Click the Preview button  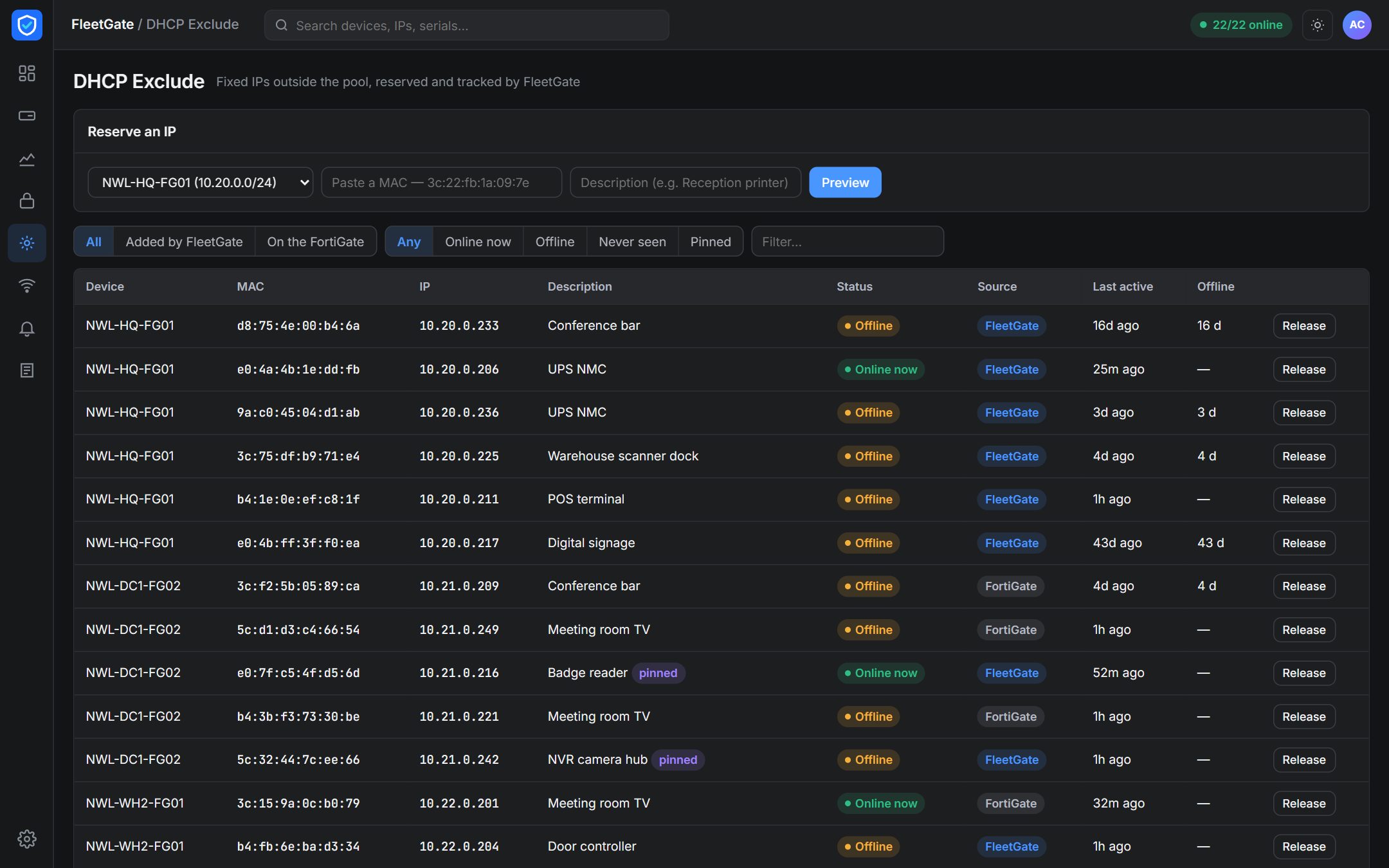tap(845, 183)
